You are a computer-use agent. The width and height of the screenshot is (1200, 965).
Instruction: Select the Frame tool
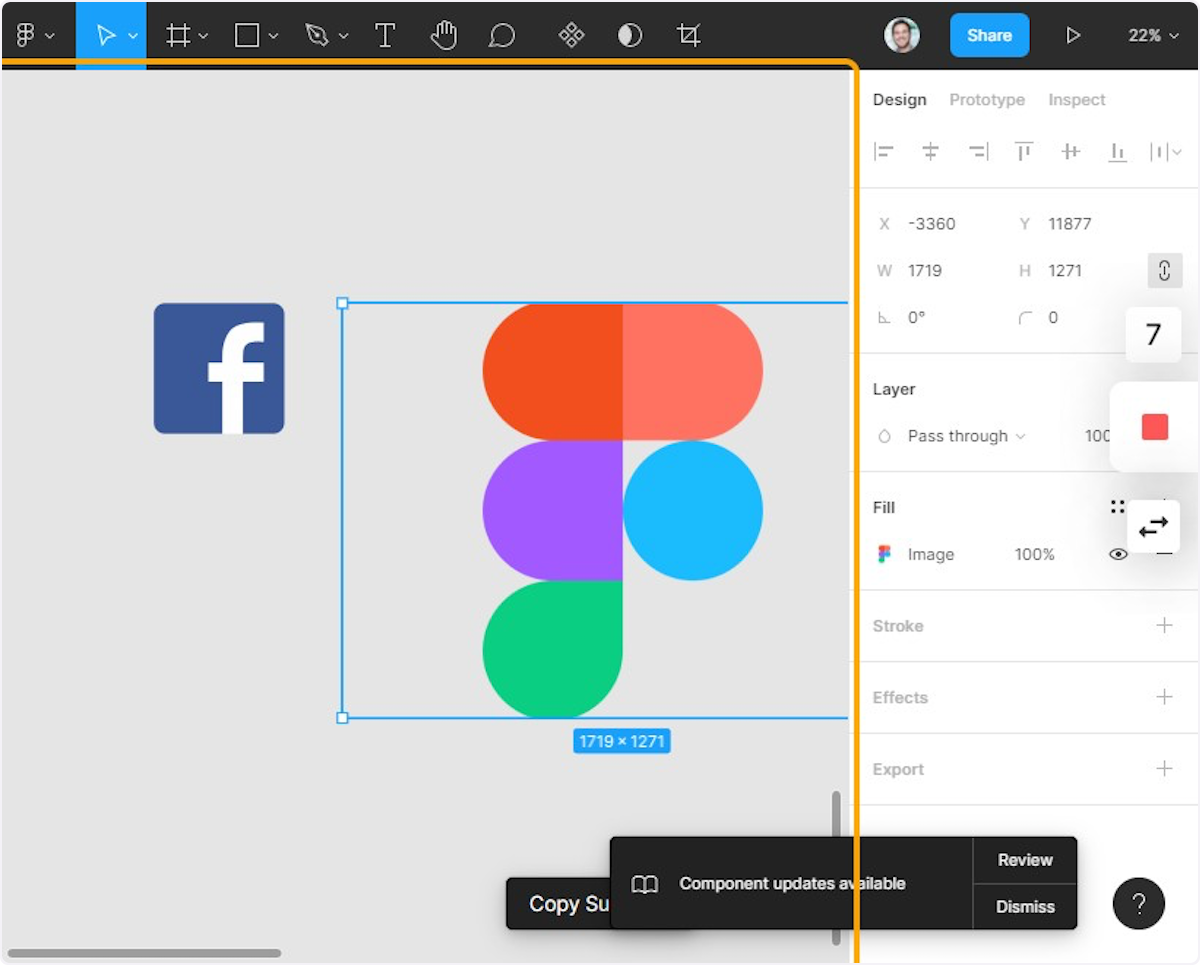[178, 36]
